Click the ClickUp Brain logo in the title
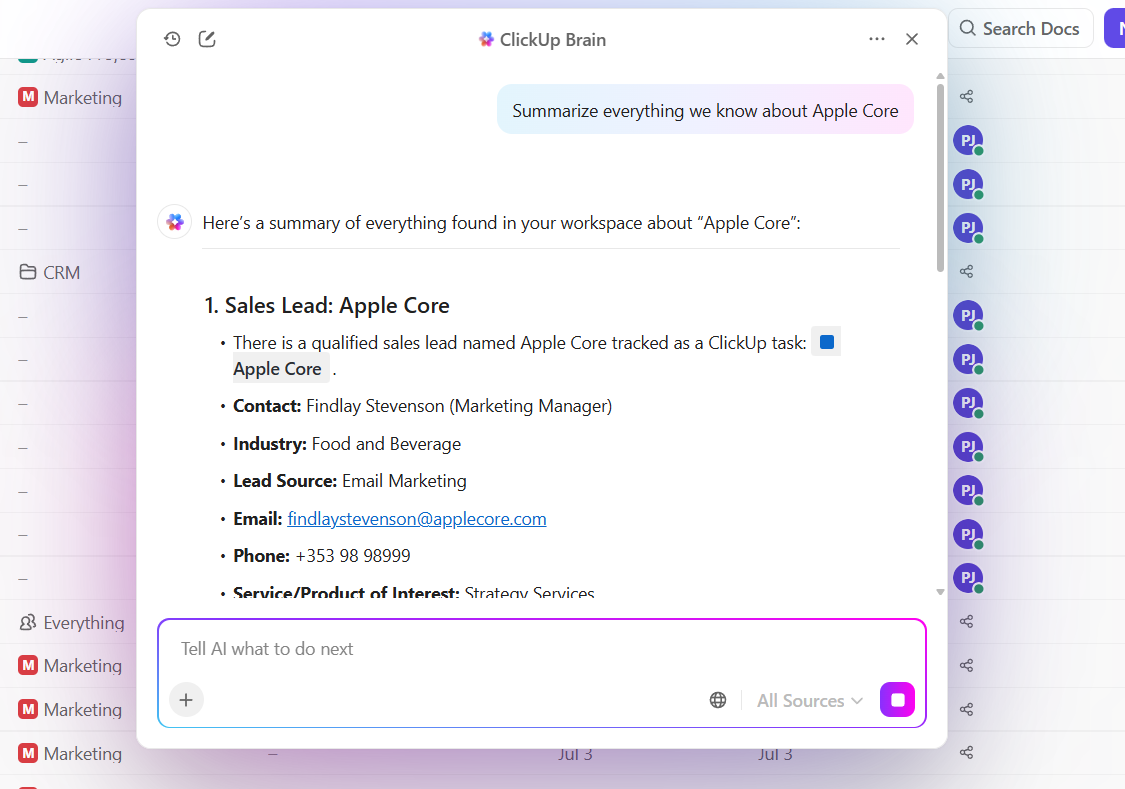Viewport: 1125px width, 789px height. click(x=486, y=39)
